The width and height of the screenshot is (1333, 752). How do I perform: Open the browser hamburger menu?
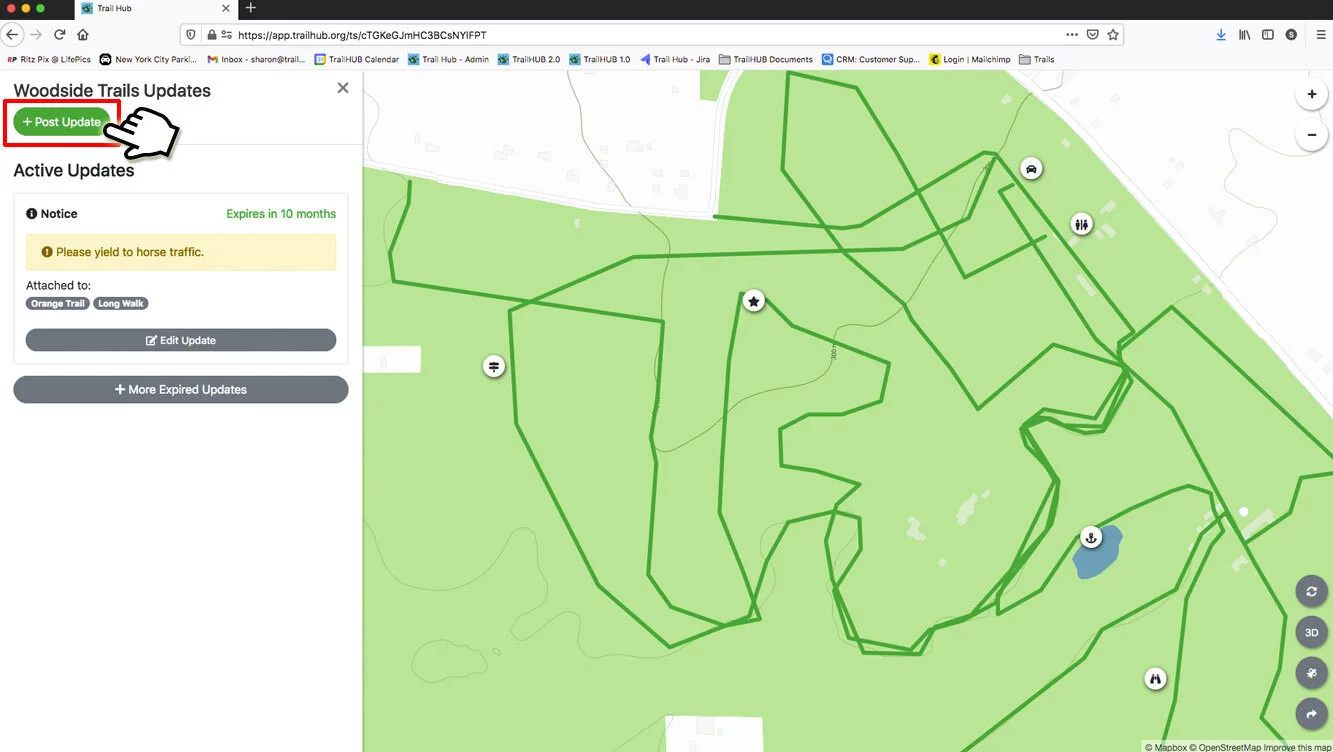click(x=1321, y=35)
